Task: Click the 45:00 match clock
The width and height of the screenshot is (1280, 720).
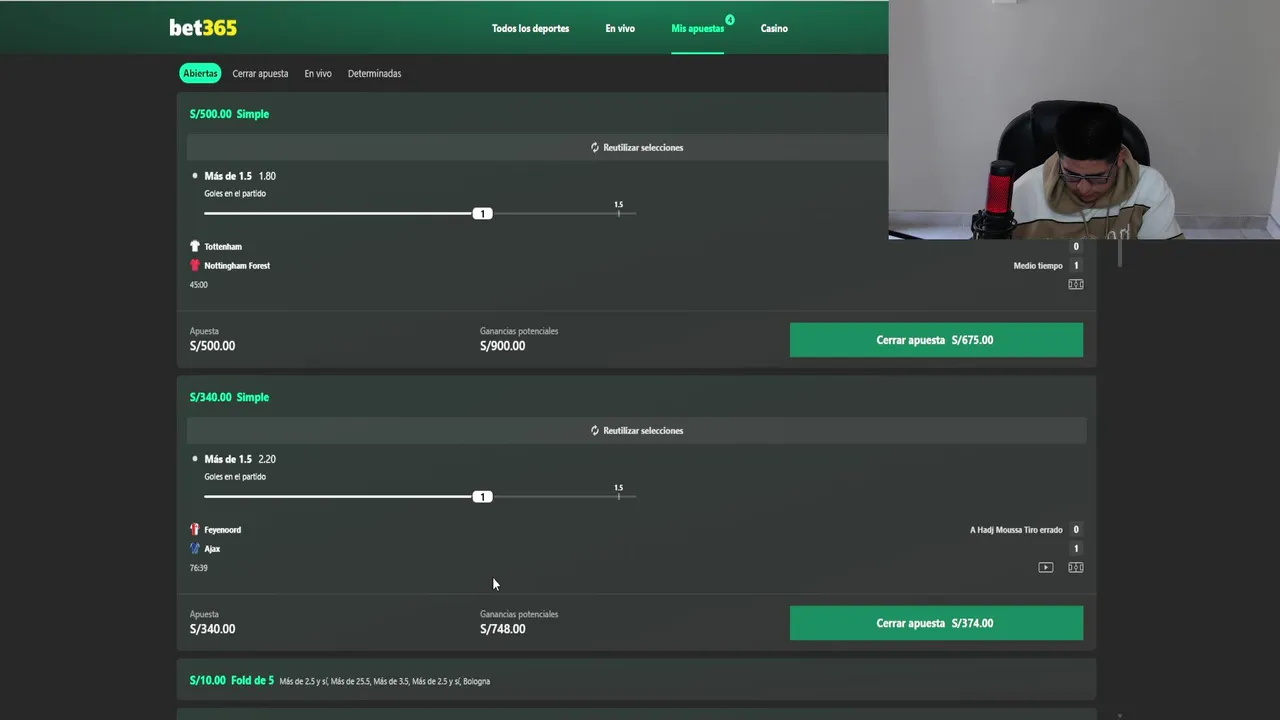Action: [x=199, y=285]
